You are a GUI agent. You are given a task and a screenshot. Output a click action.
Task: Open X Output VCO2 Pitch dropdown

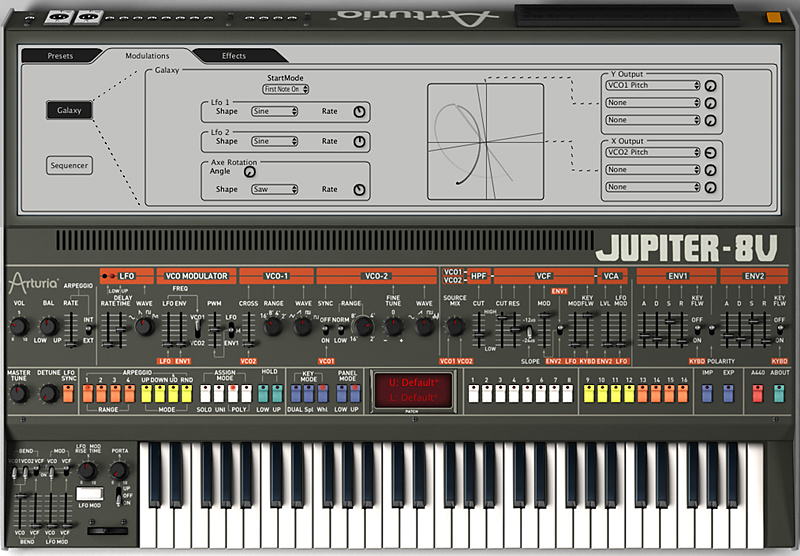653,152
